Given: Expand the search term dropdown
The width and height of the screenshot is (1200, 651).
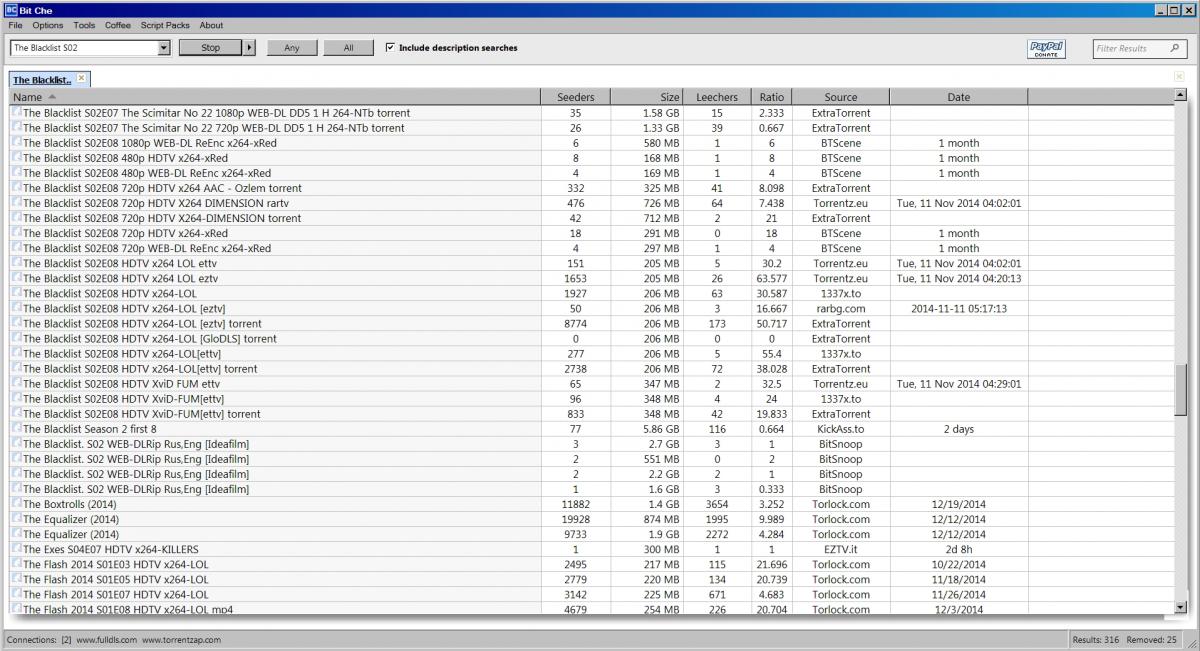Looking at the screenshot, I should pyautogui.click(x=164, y=48).
